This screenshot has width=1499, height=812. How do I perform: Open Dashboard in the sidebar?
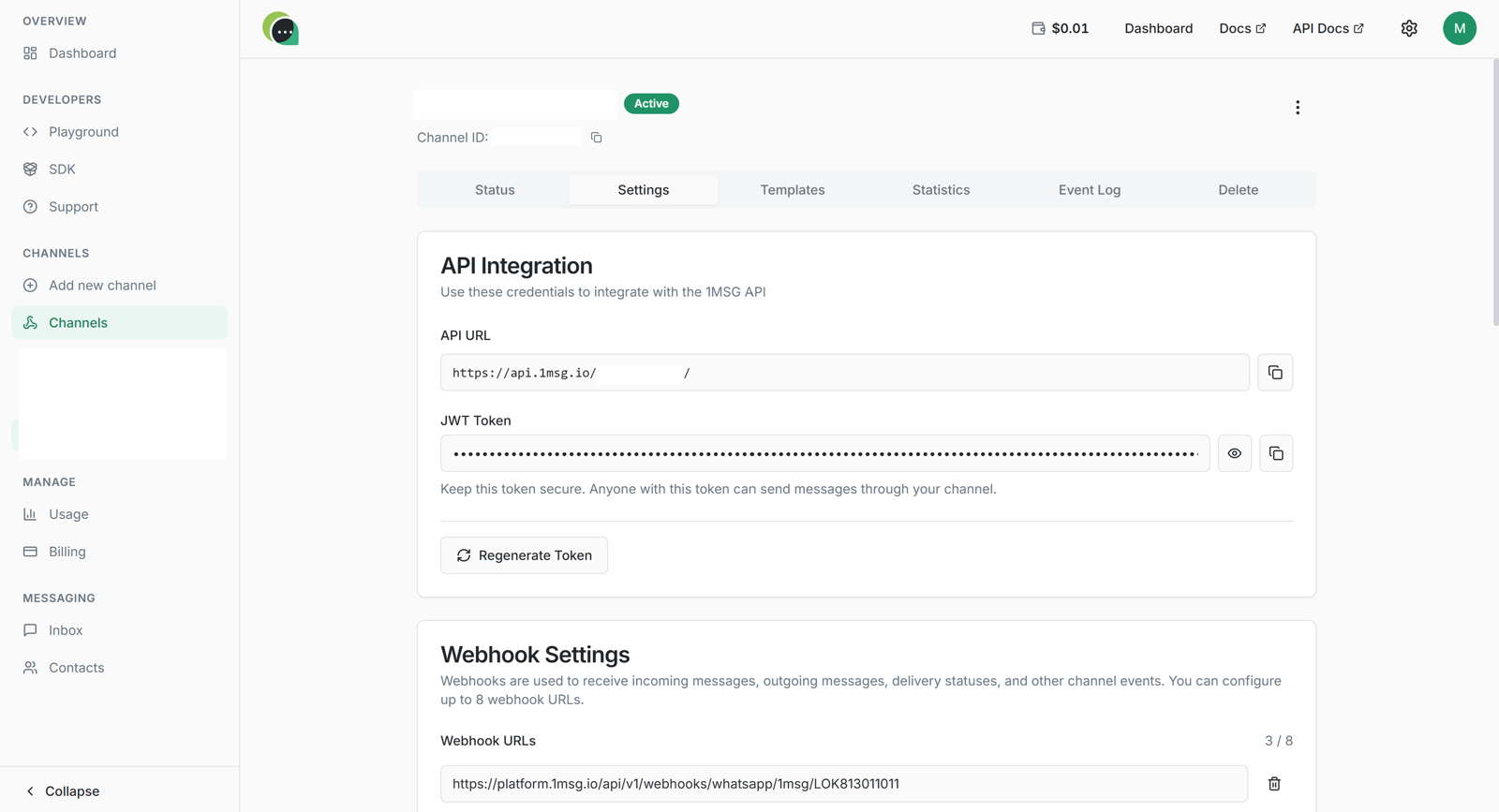119,53
